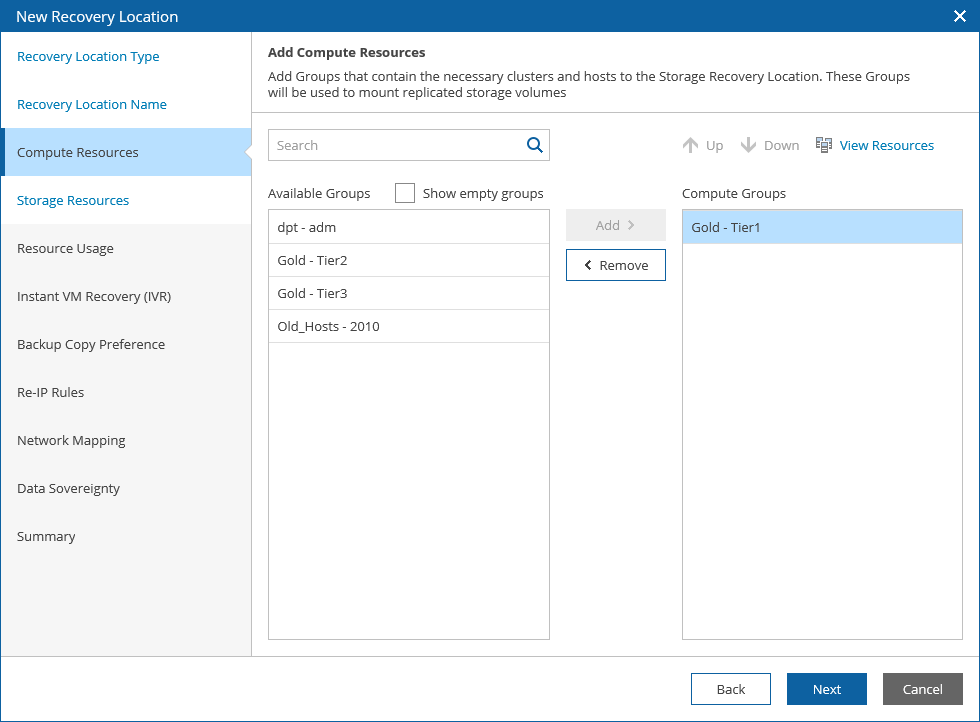Open Recovery Location Type step
This screenshot has width=980, height=722.
tap(88, 57)
